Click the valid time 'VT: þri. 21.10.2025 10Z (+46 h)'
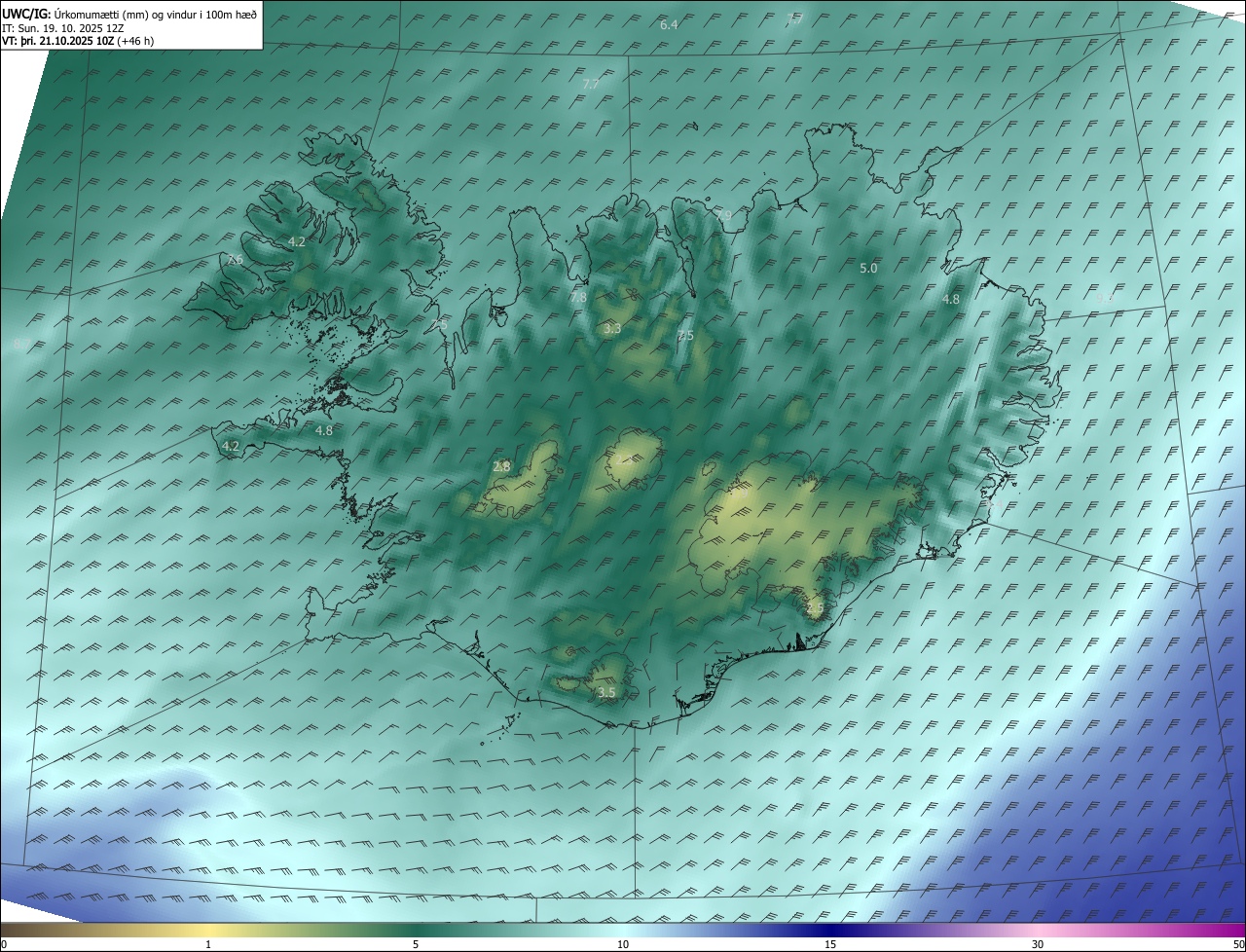The height and width of the screenshot is (952, 1246). pos(78,41)
